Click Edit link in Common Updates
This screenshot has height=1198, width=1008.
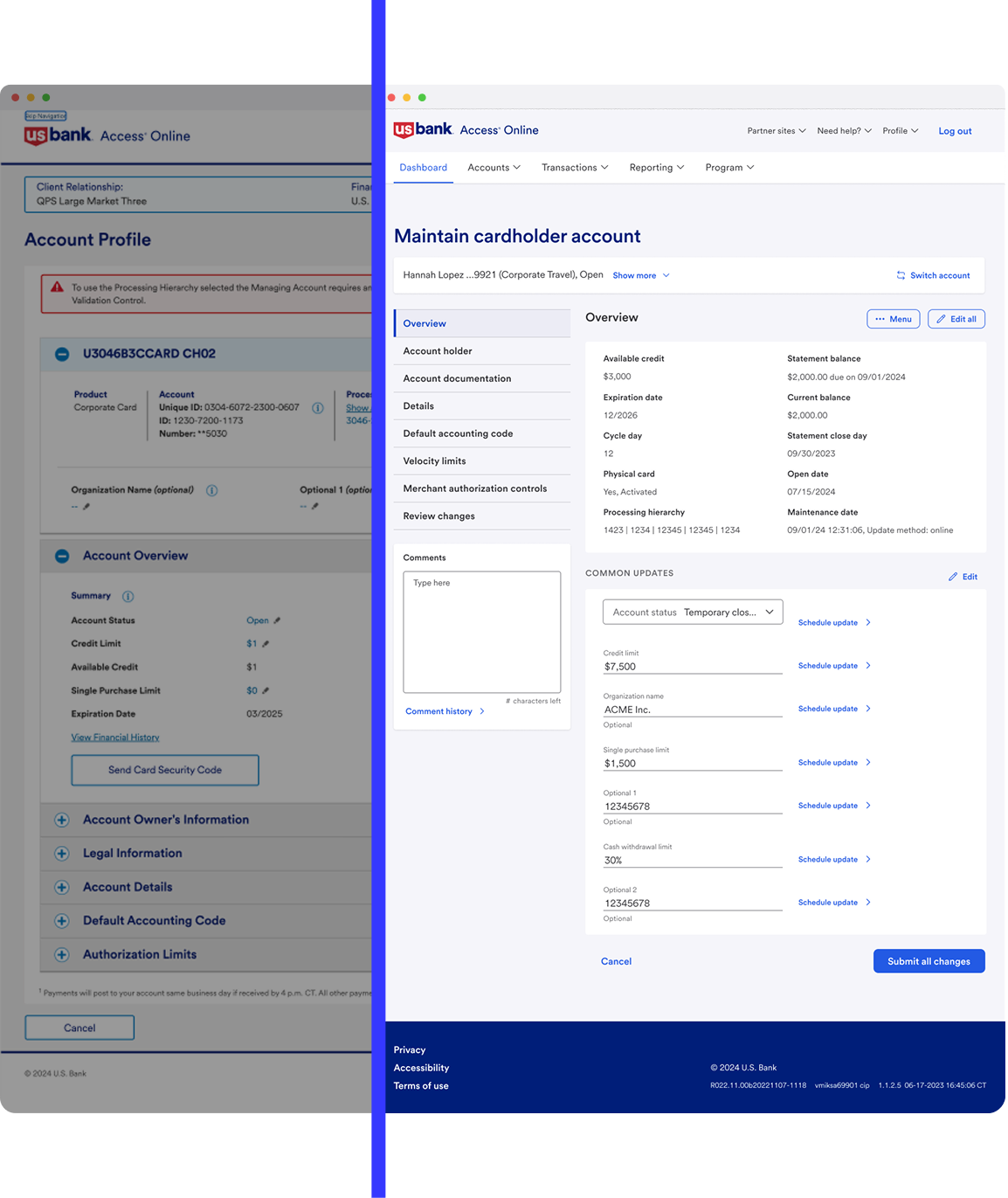963,577
